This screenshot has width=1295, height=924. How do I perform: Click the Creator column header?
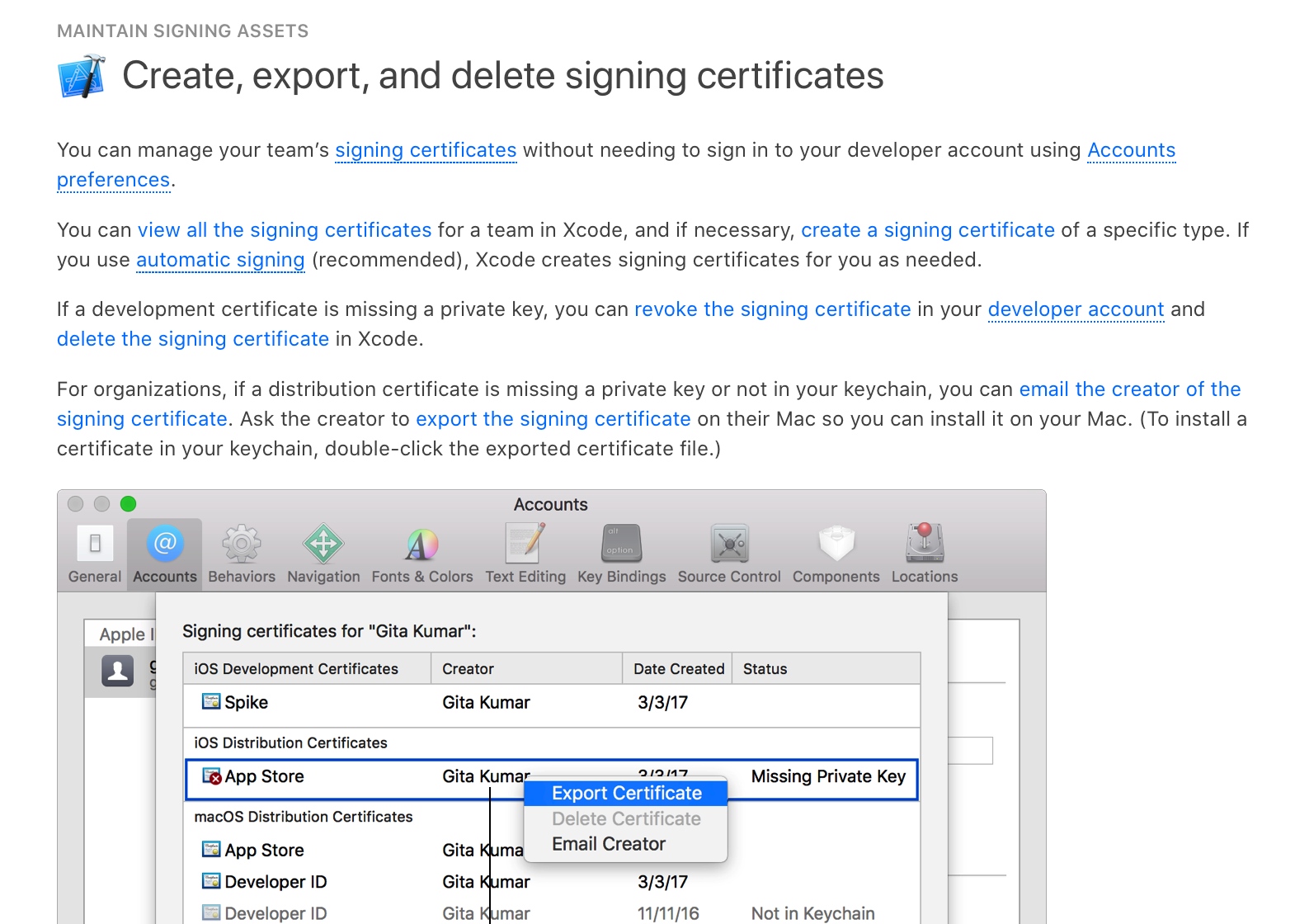(x=526, y=669)
